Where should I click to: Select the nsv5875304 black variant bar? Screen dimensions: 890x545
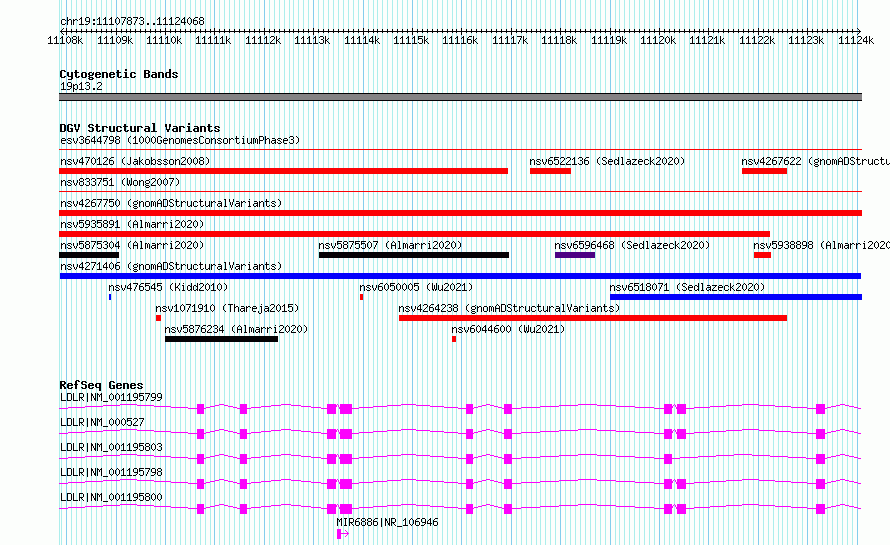[89, 255]
